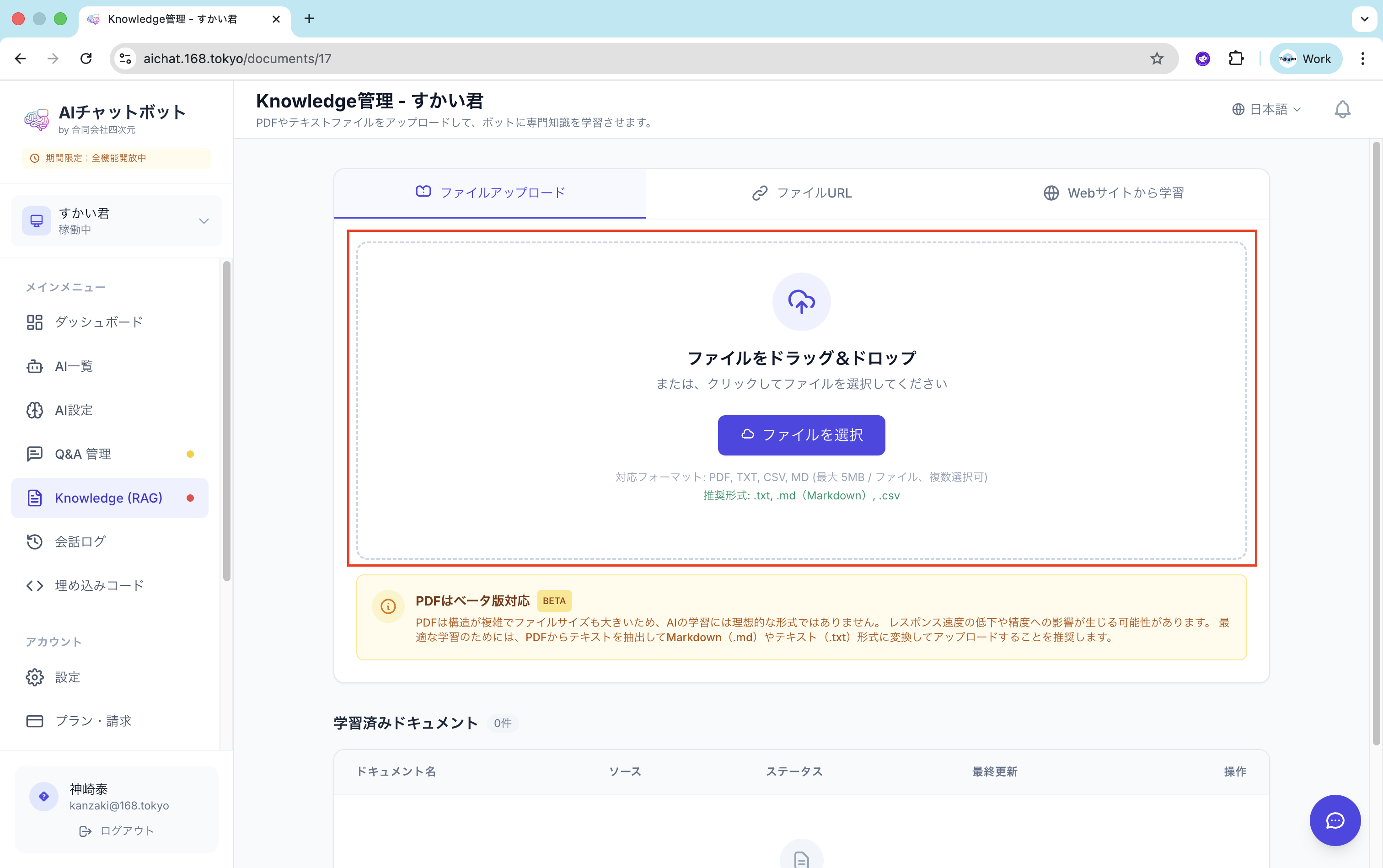Open the AI設定 (AI settings) brain menu item
Screen dimensions: 1383x868
point(74,410)
